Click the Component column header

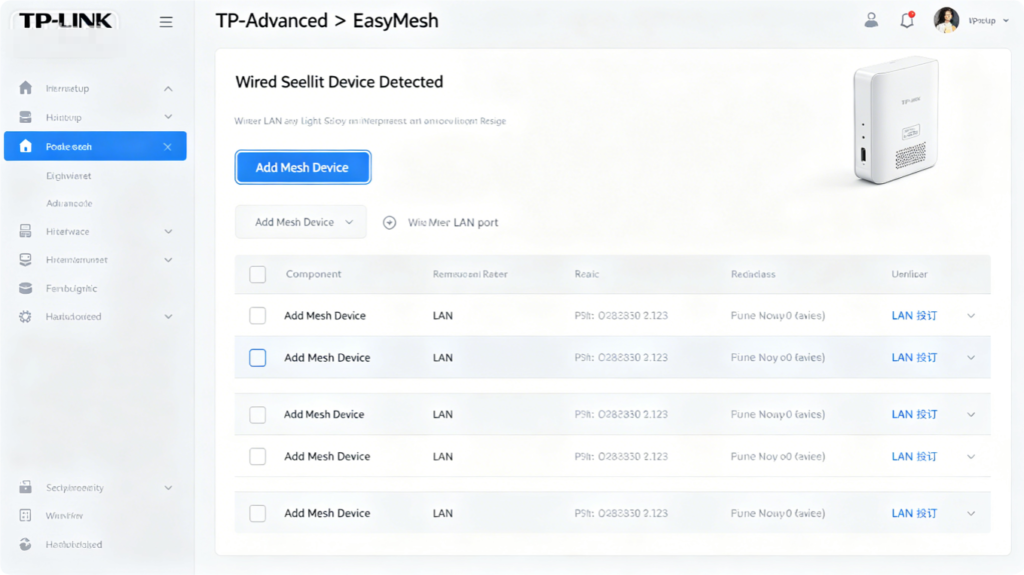pyautogui.click(x=313, y=274)
